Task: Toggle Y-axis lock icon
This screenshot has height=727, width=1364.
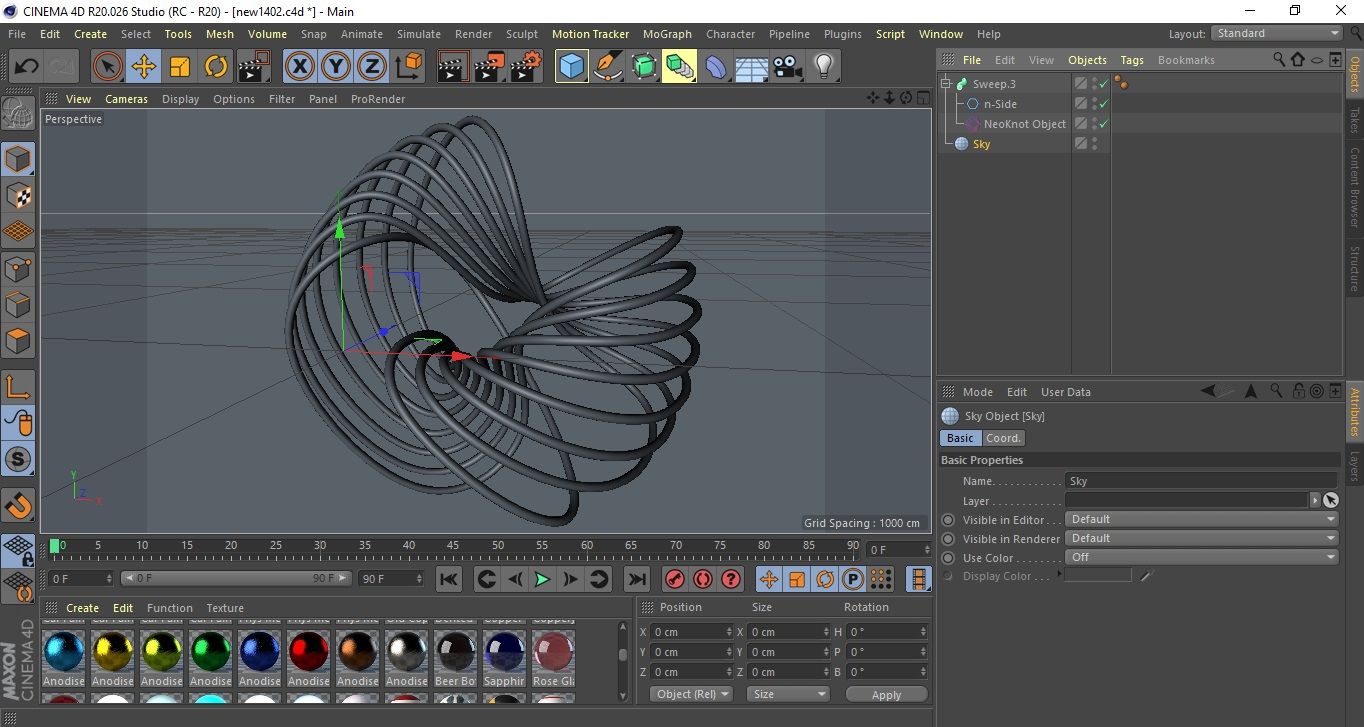Action: click(x=335, y=67)
